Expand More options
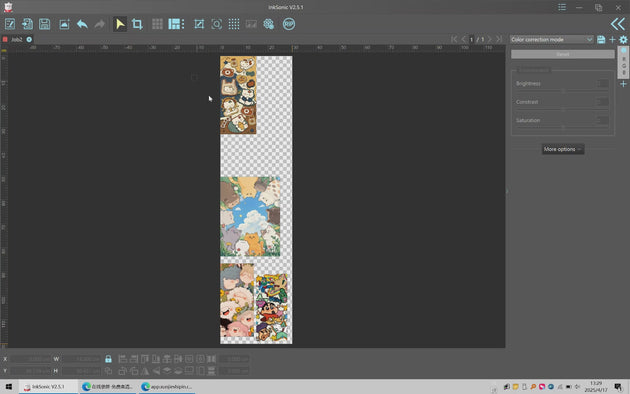The height and width of the screenshot is (394, 630). [563, 149]
